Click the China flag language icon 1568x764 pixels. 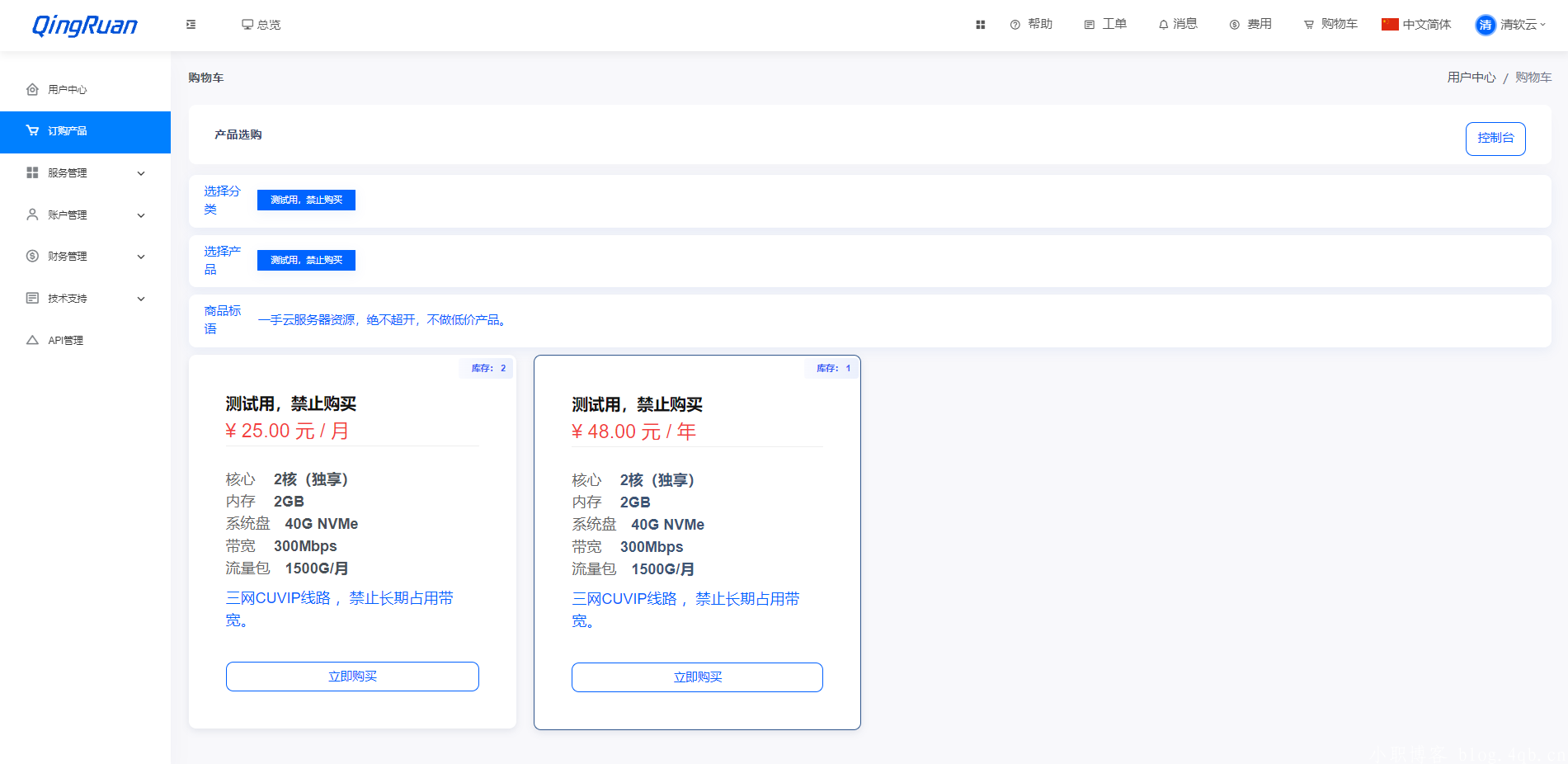click(x=1390, y=25)
